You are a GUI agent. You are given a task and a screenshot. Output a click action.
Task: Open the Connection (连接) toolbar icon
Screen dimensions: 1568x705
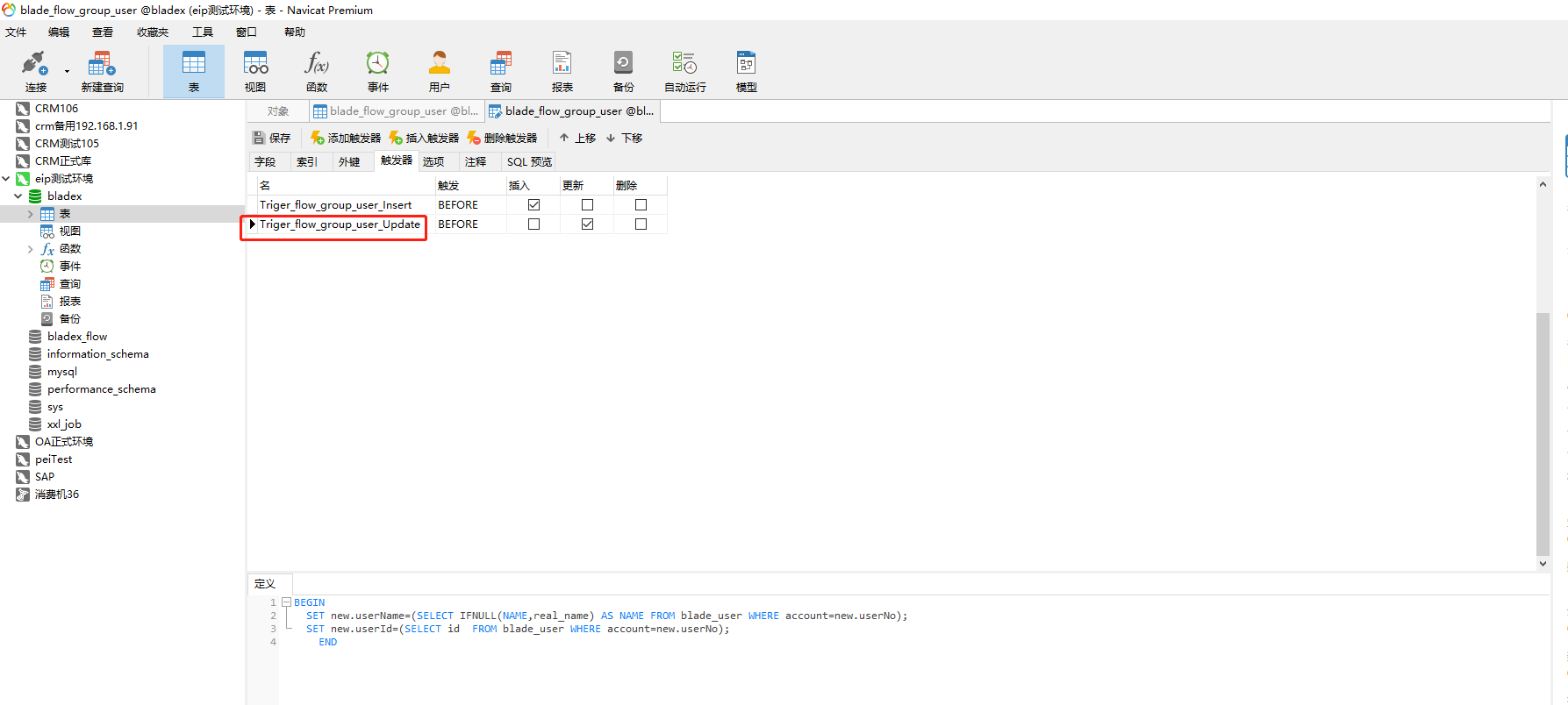(x=35, y=71)
